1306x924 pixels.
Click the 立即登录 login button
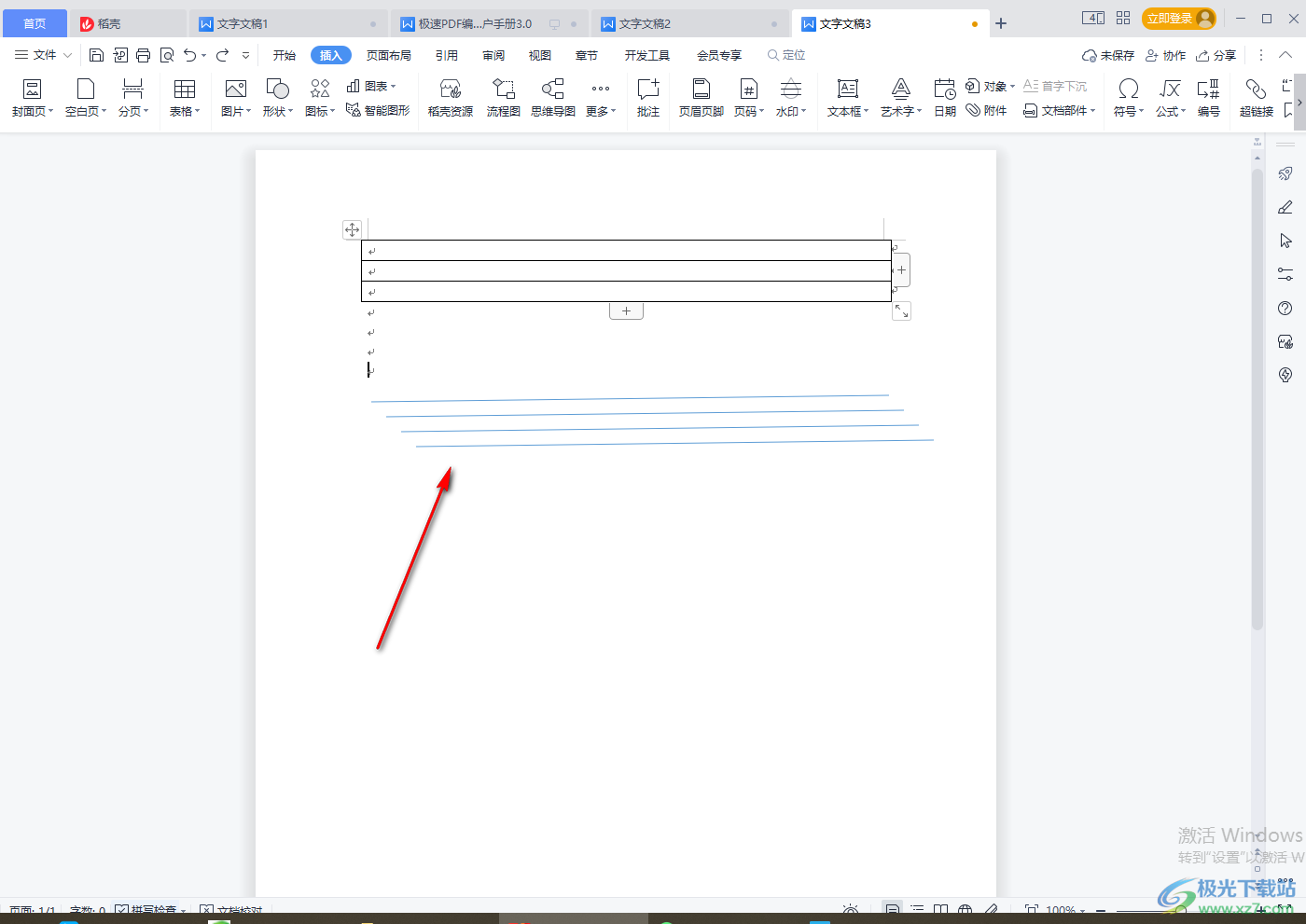point(1179,19)
